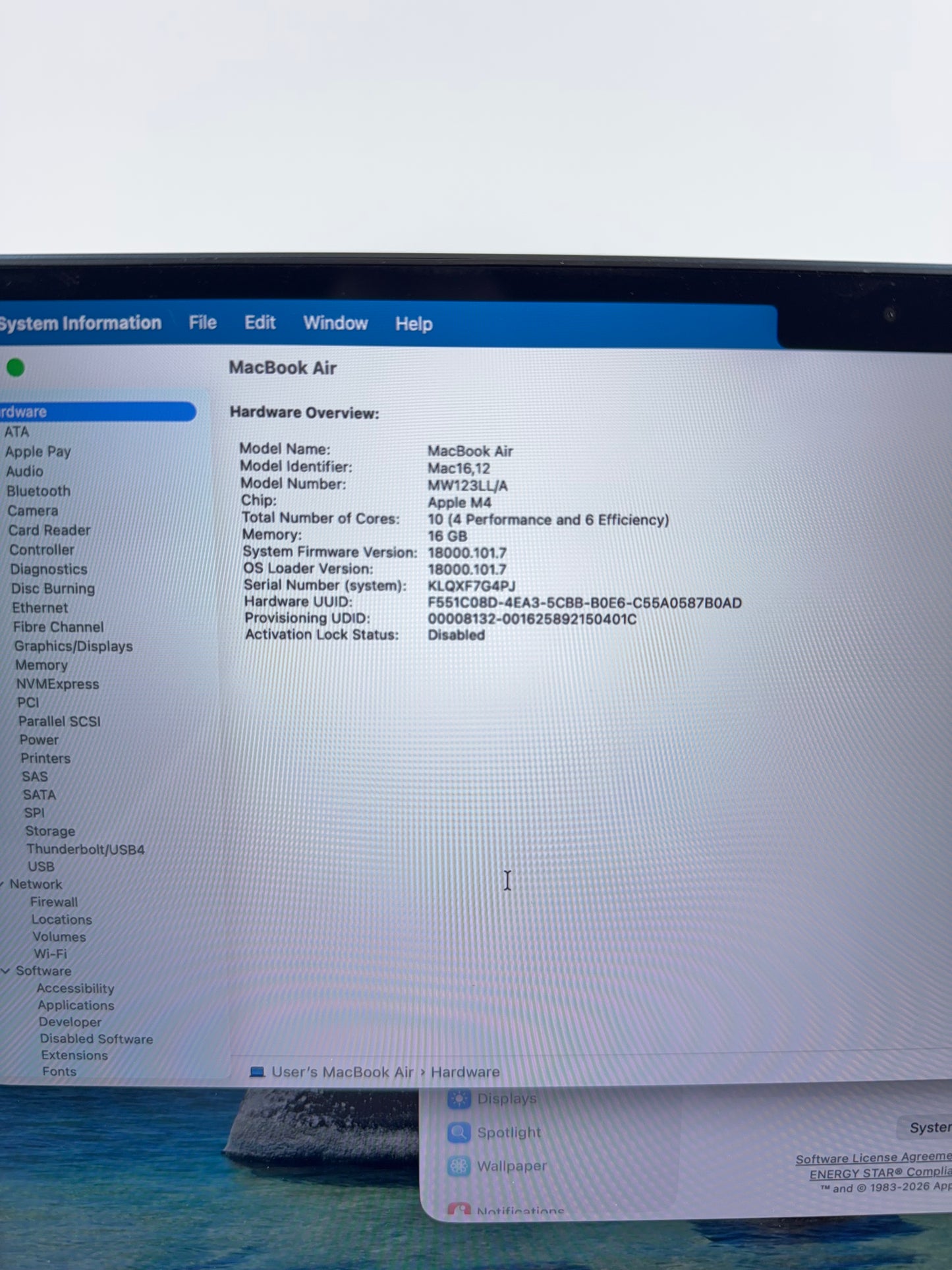This screenshot has height=1270, width=952.
Task: Select Fonts under Software
Action: tap(59, 1072)
